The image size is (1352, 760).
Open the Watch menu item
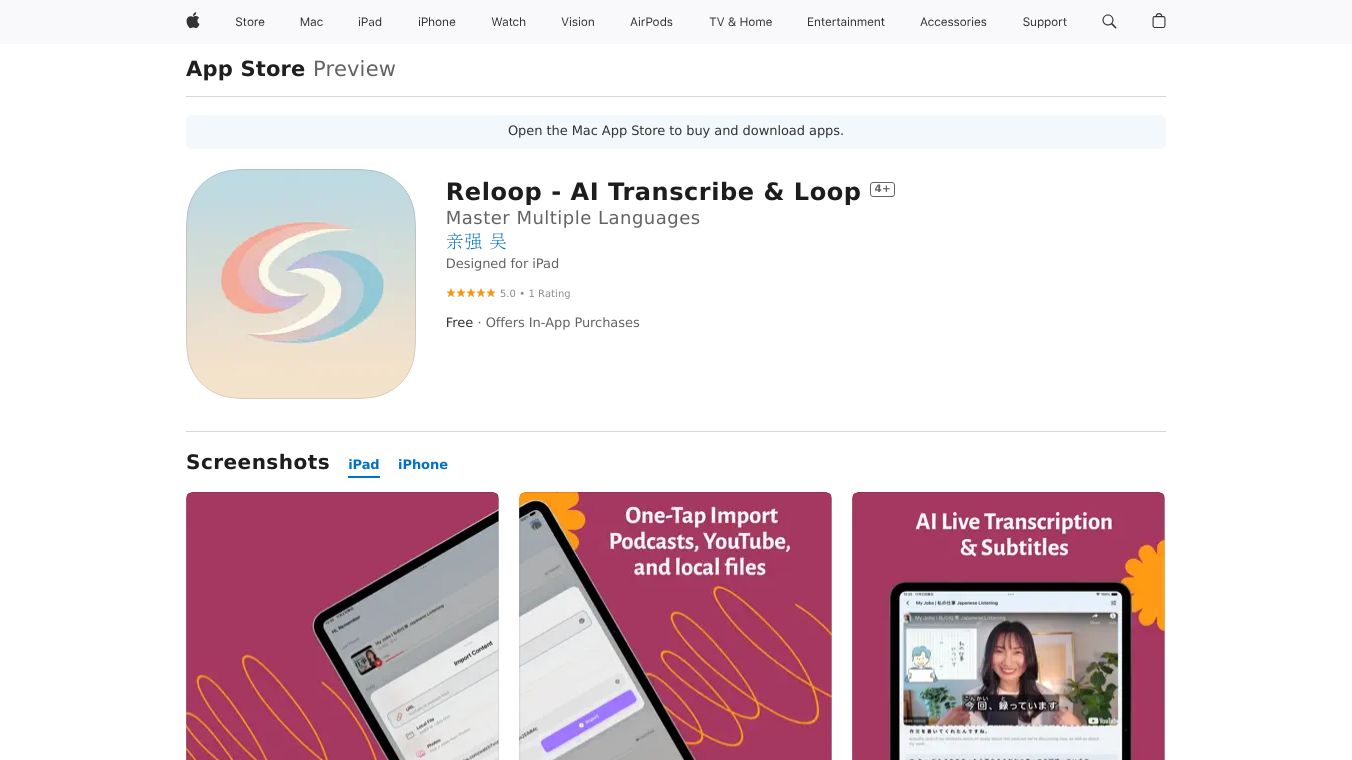(508, 22)
